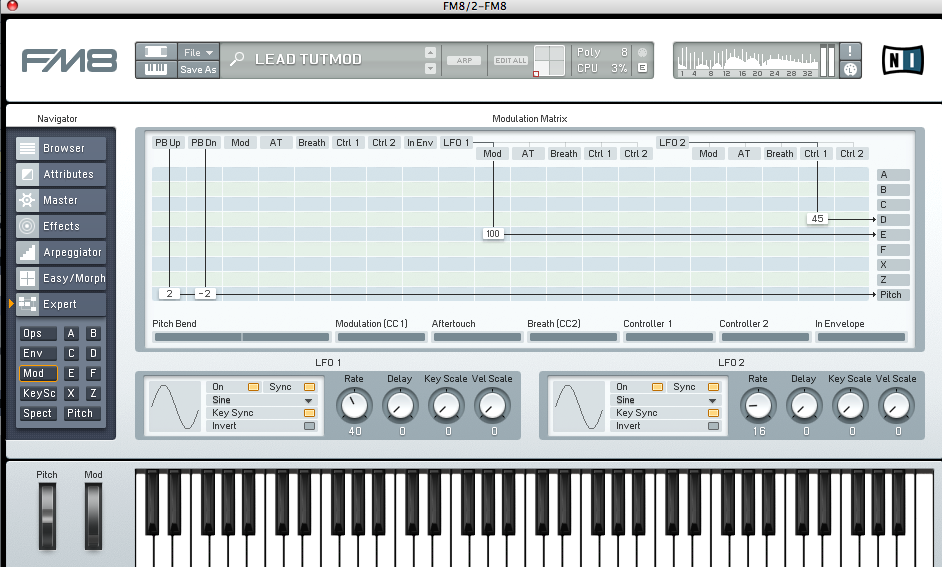
Task: Toggle the ARP button in header
Action: (x=464, y=61)
